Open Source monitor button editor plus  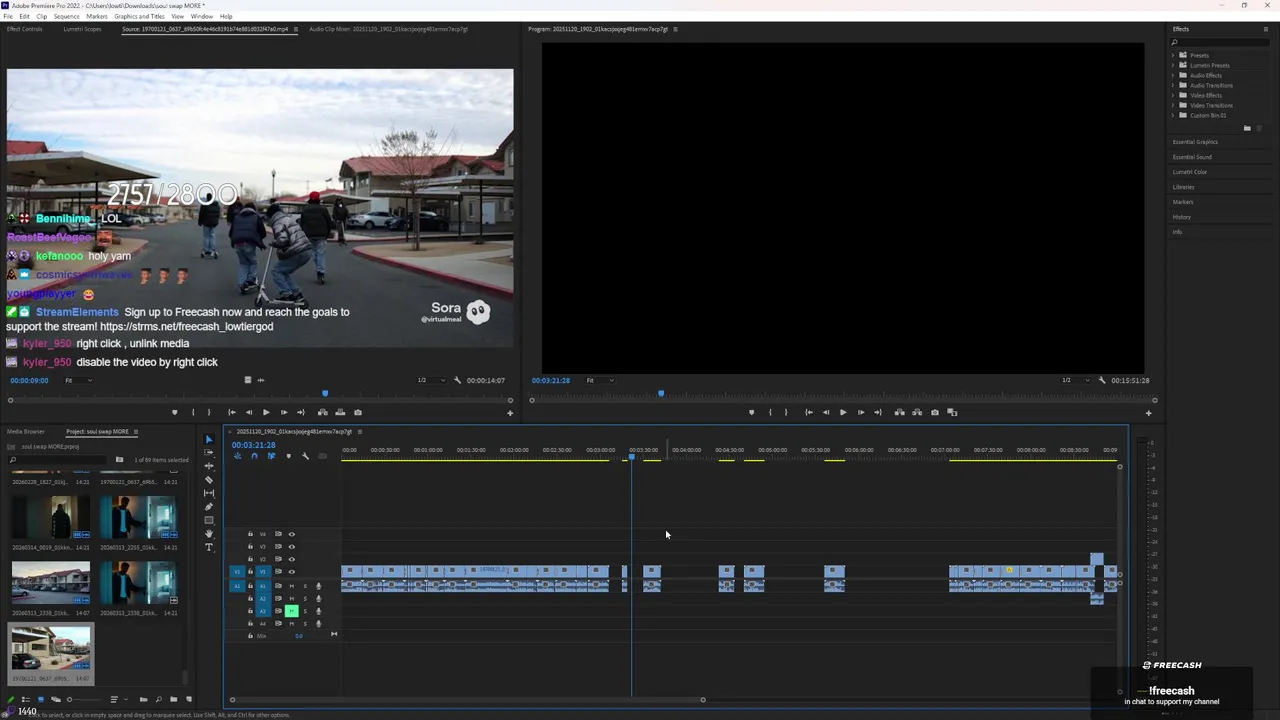[x=510, y=413]
